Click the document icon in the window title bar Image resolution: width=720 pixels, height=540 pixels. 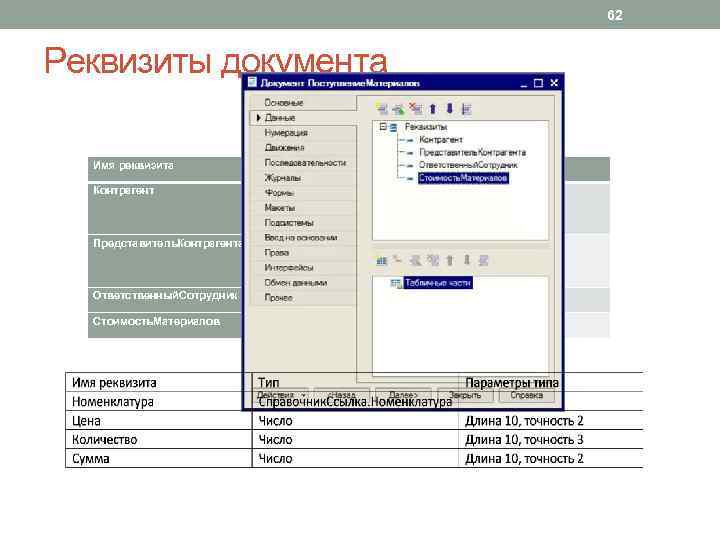[x=252, y=83]
